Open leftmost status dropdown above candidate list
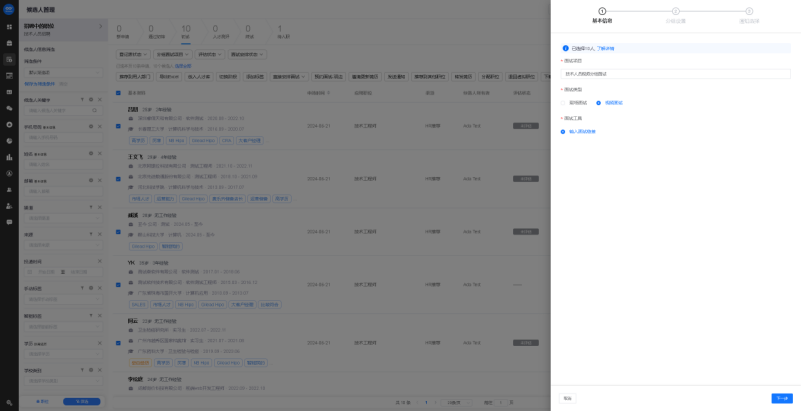 [x=133, y=54]
